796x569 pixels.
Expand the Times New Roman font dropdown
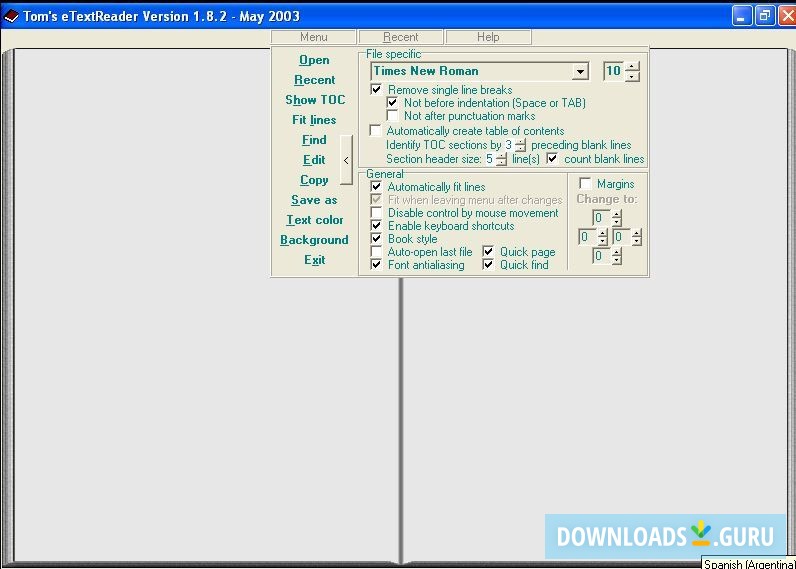click(580, 72)
